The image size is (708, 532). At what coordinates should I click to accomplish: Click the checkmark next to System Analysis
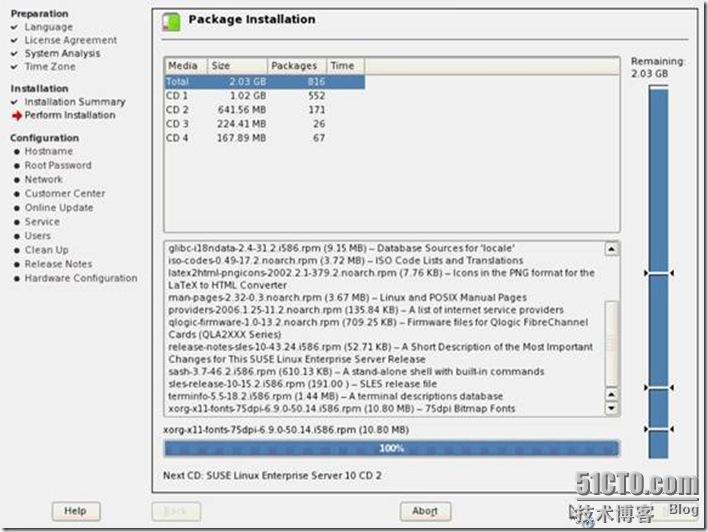point(14,53)
